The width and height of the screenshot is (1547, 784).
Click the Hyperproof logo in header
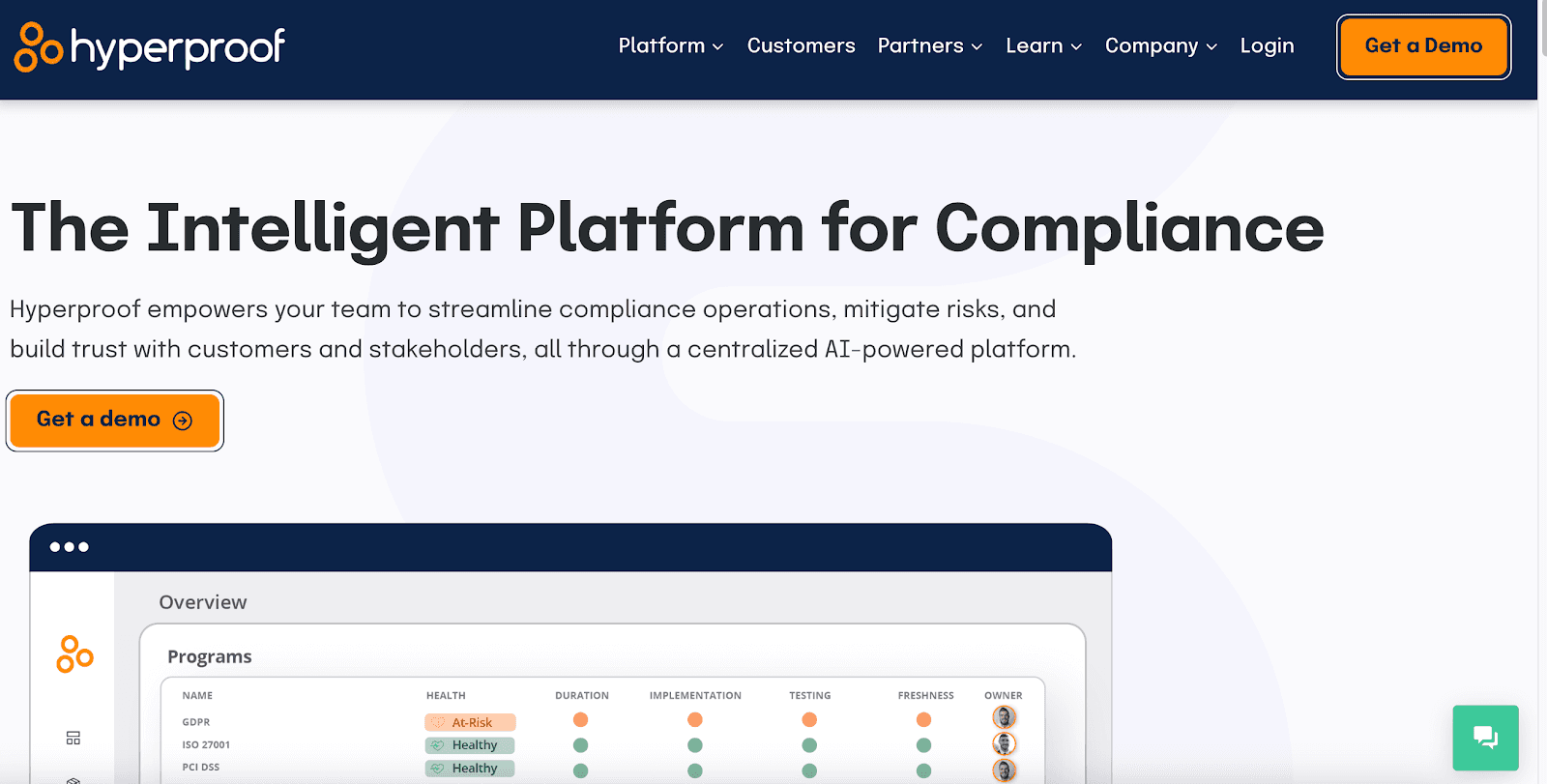[150, 47]
